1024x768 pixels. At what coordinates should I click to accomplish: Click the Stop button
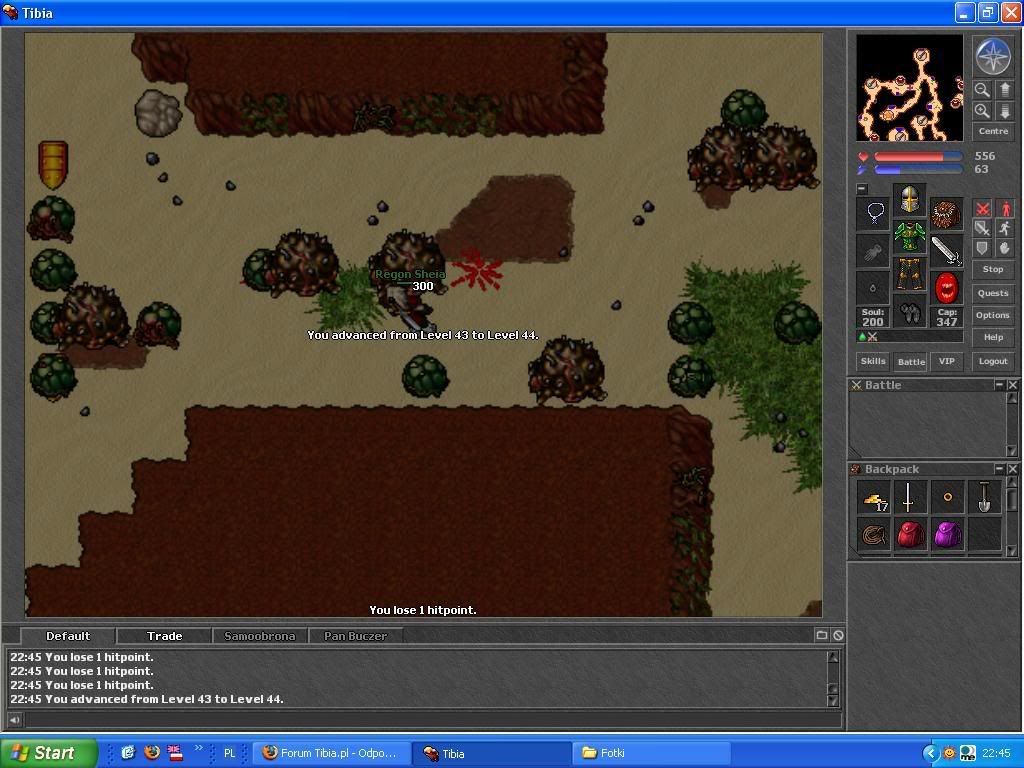point(993,270)
